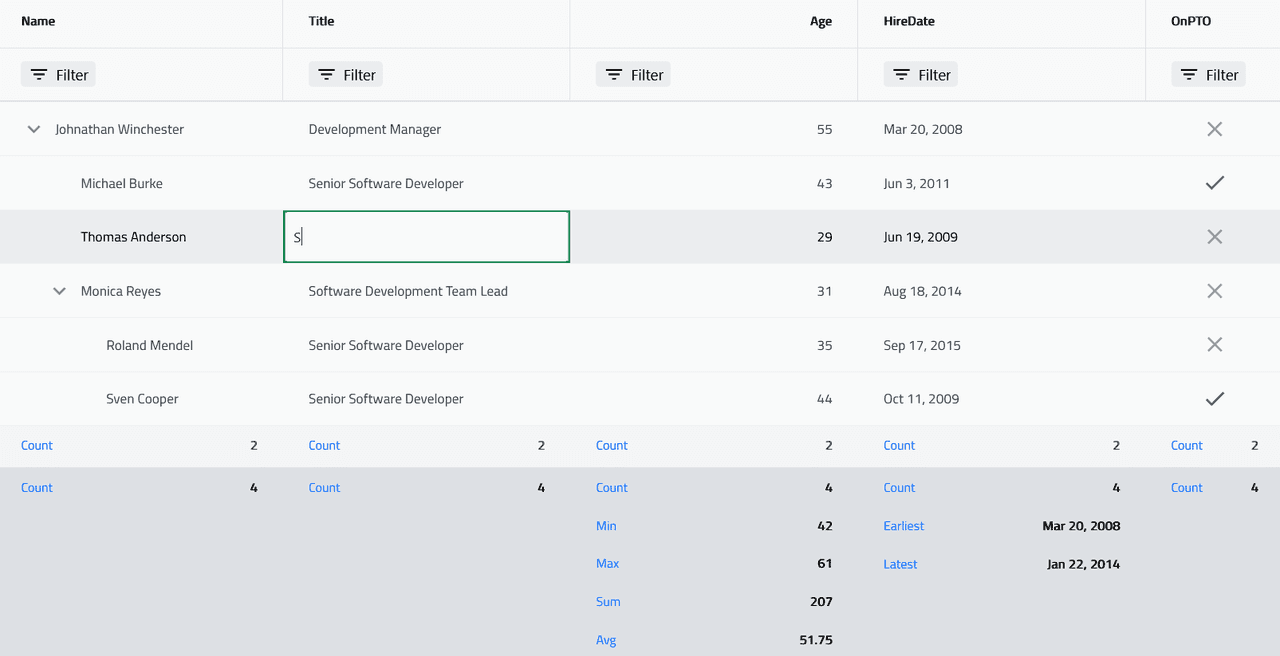Click the Sum summary label under Age

coord(608,602)
